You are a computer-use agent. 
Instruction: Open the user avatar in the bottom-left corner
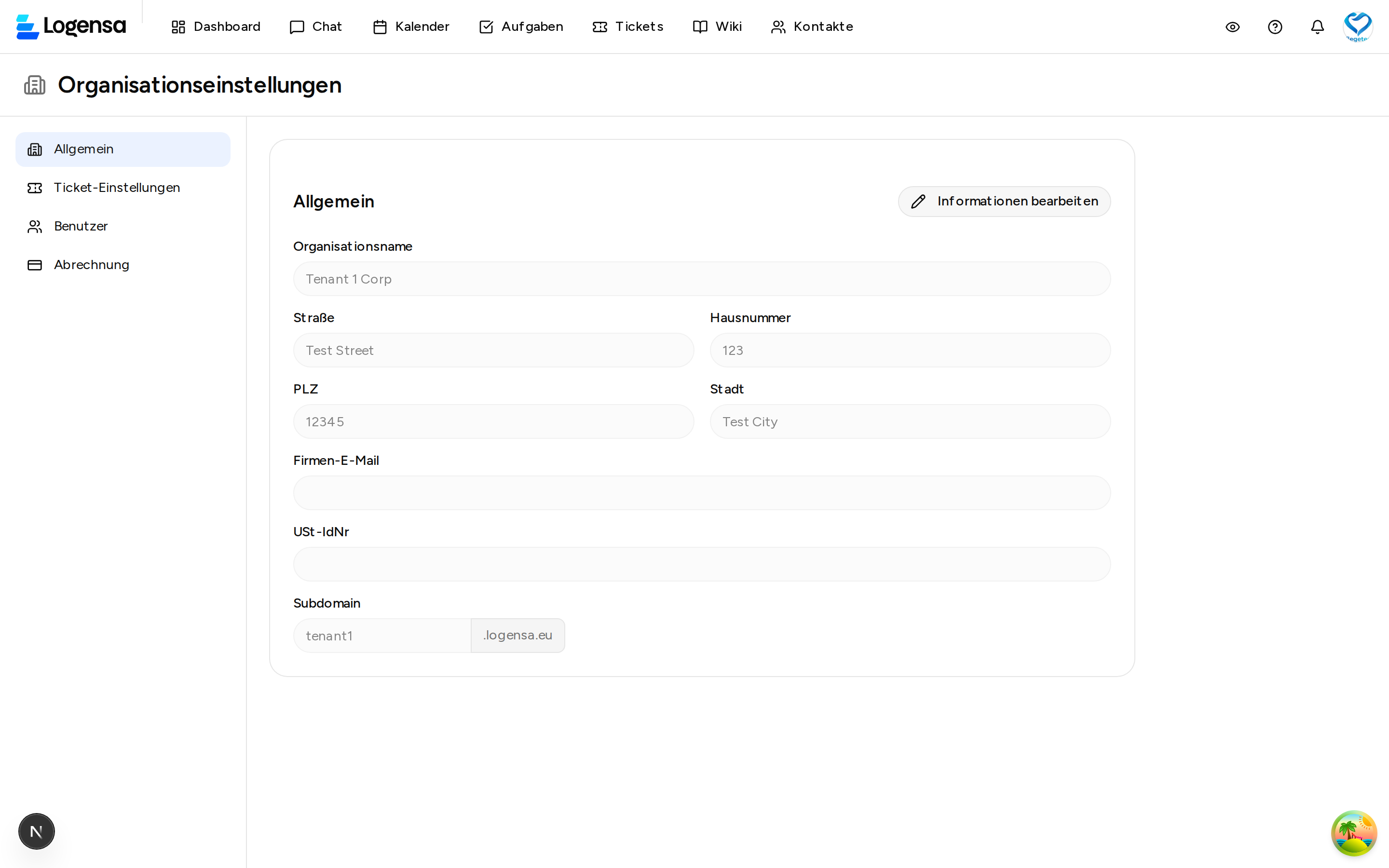(x=36, y=831)
